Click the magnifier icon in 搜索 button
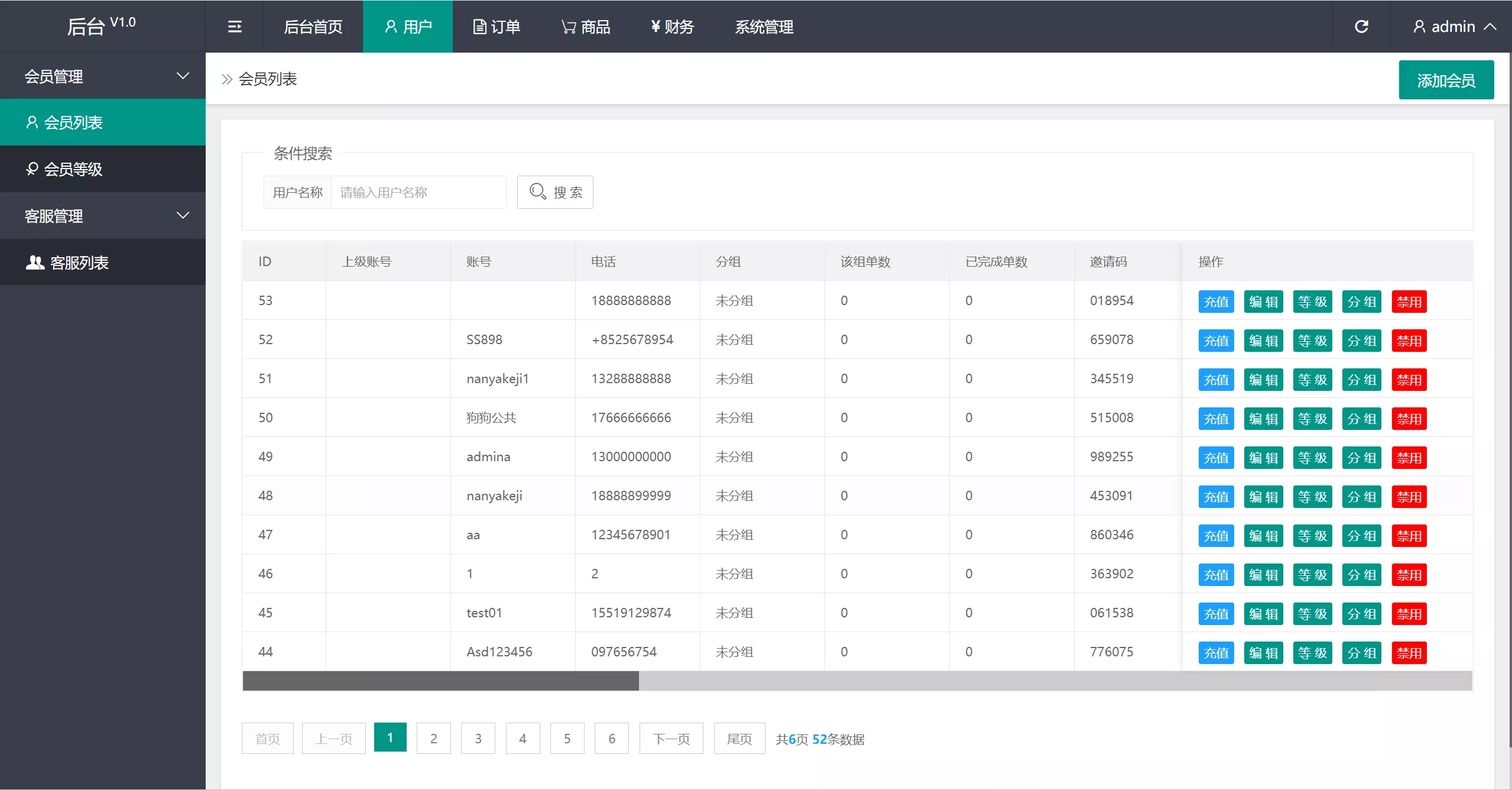The height and width of the screenshot is (790, 1512). pyautogui.click(x=537, y=192)
